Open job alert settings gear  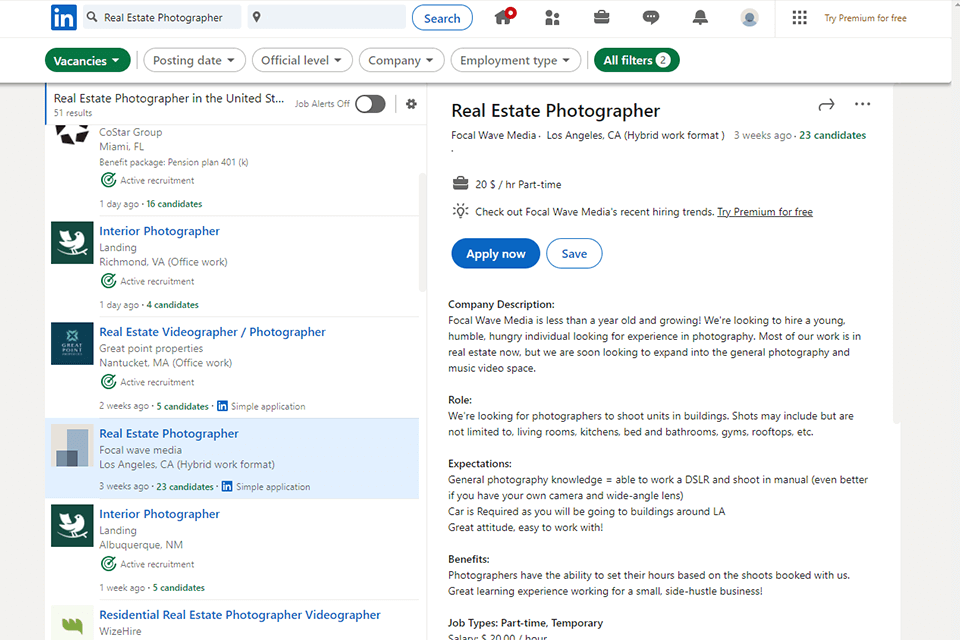click(411, 104)
